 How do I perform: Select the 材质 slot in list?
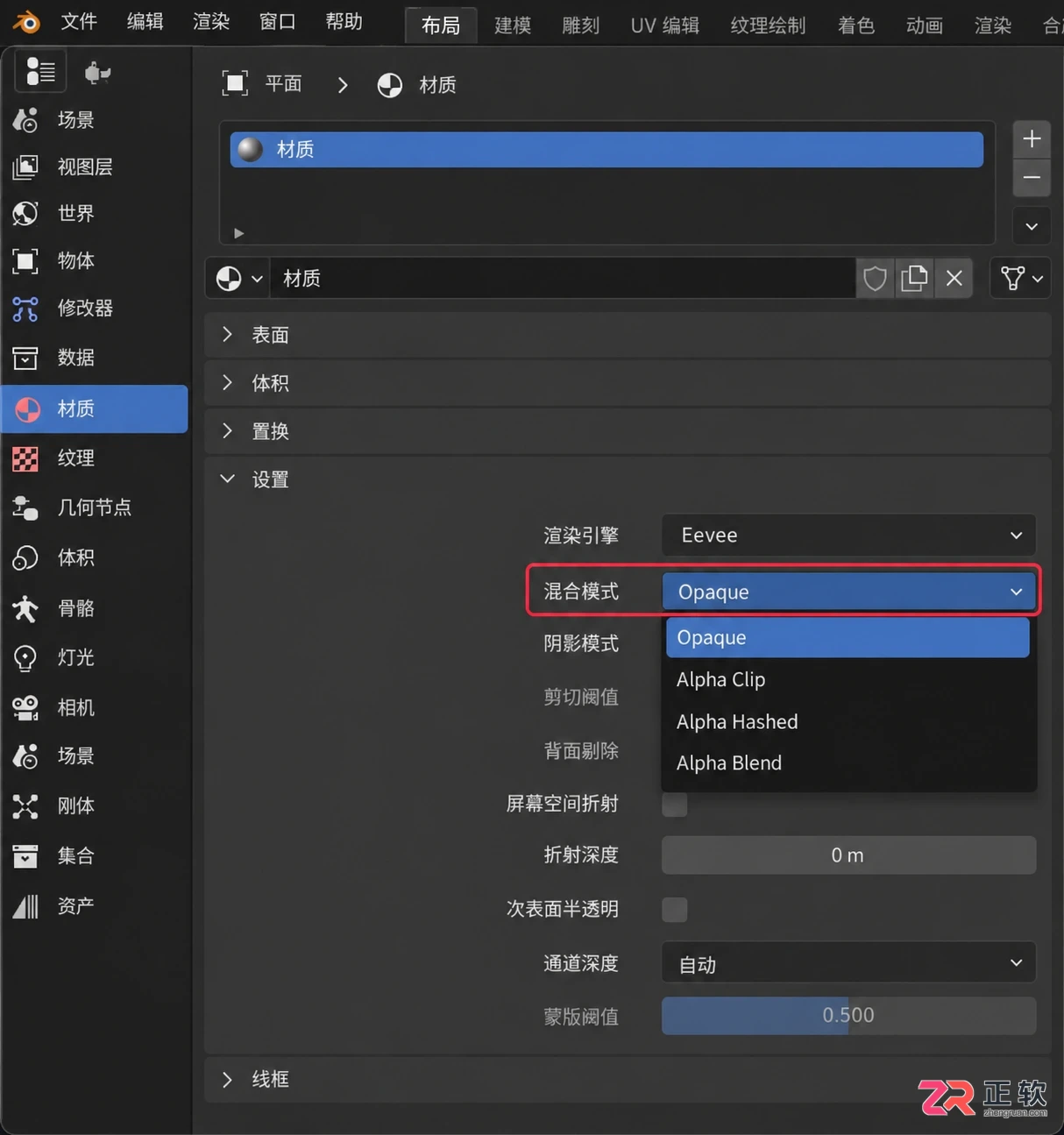tap(606, 149)
